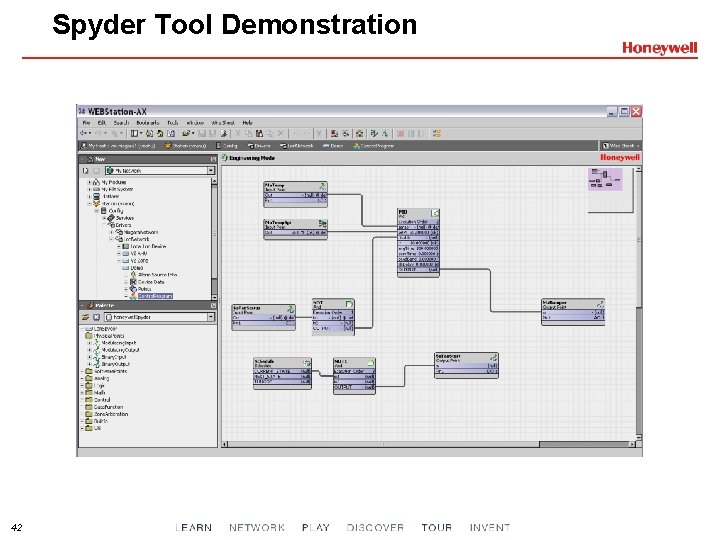Viewport: 720px width, 540px height.
Task: Open the DataFunction palette folder
Action: [108, 407]
